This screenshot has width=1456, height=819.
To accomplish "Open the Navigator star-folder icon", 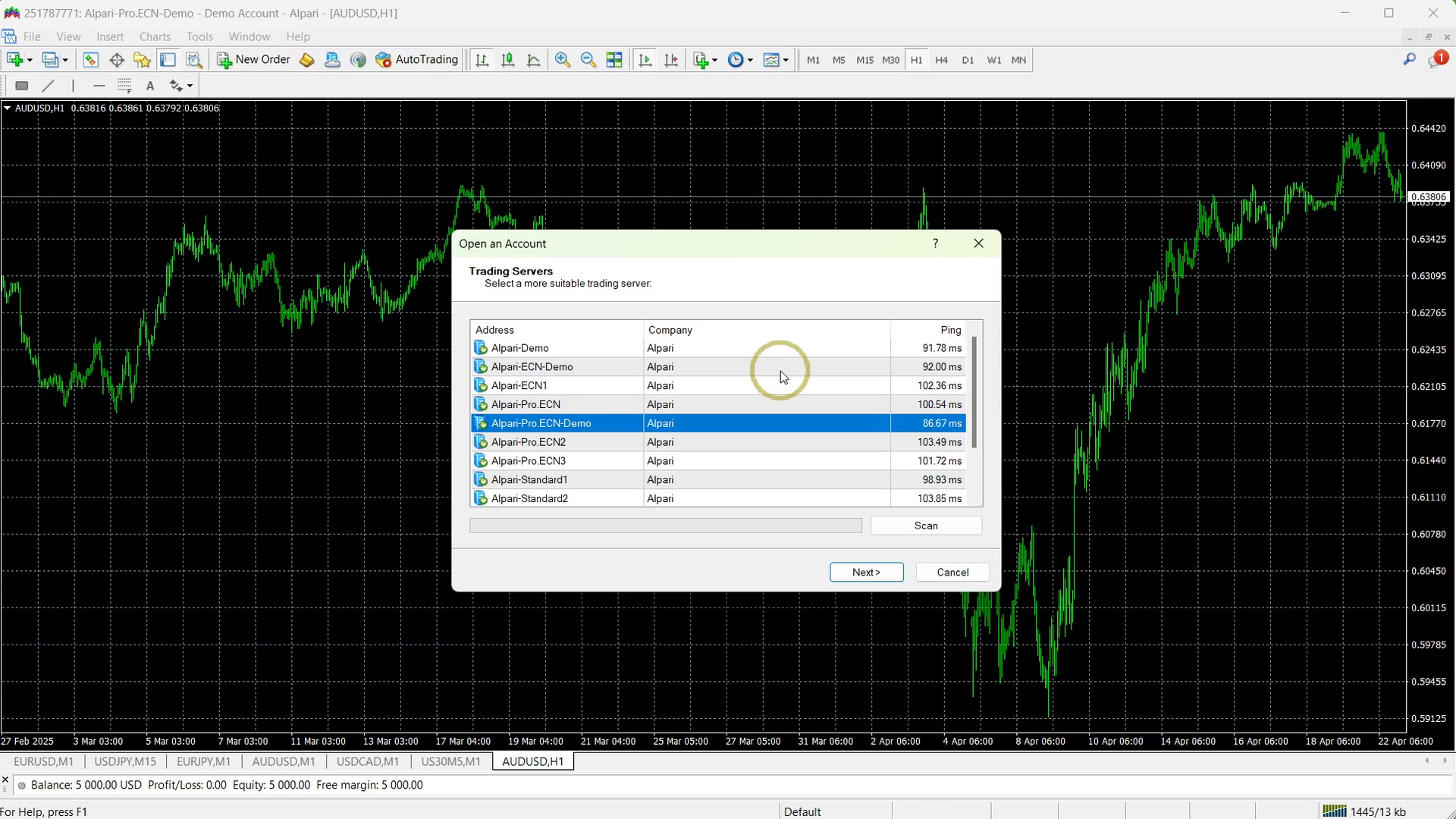I will (143, 60).
